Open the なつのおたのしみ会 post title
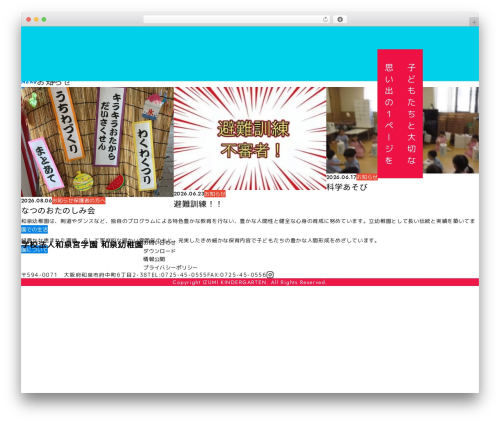 (x=58, y=210)
